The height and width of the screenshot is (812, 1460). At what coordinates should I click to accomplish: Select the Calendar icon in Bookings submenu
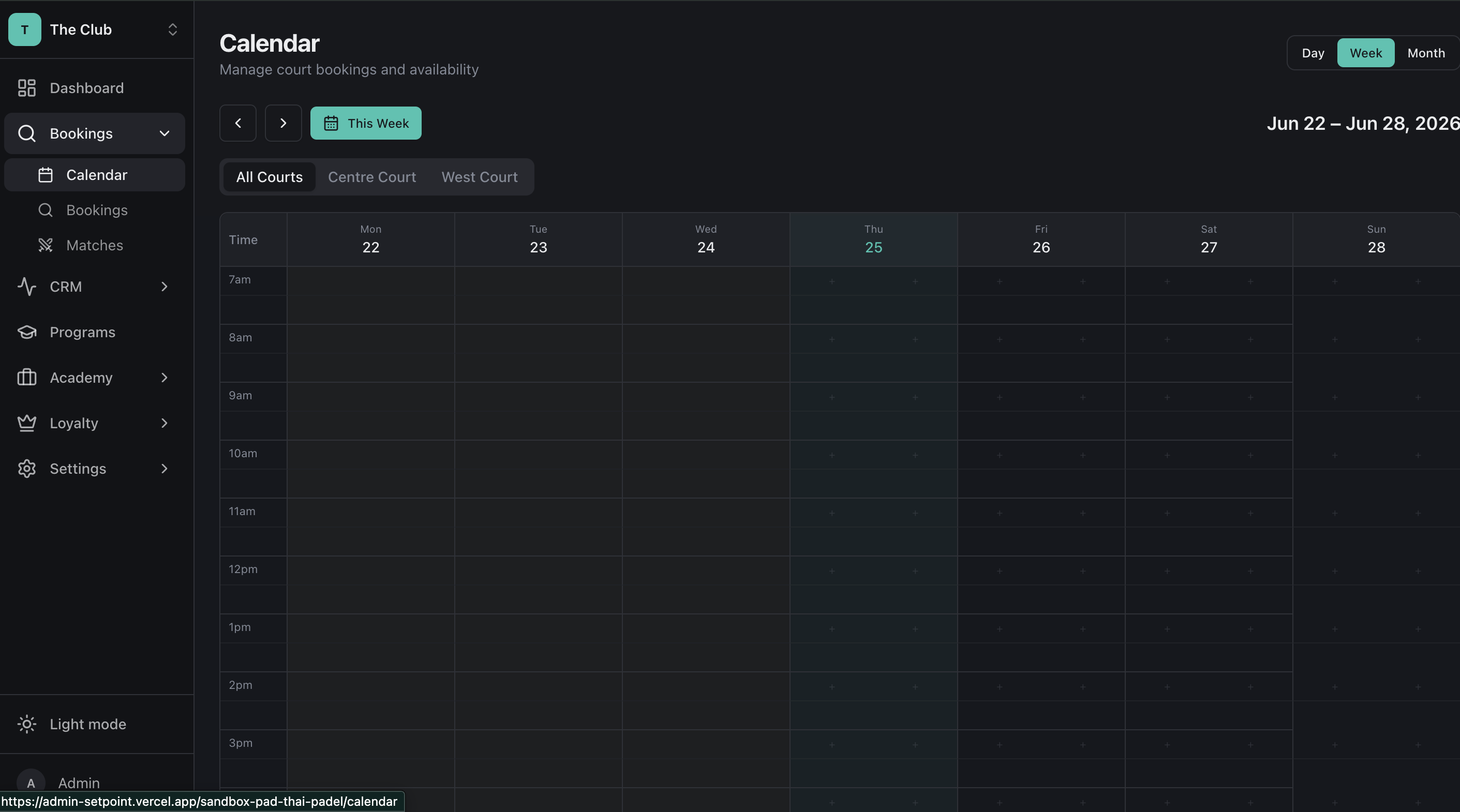[46, 174]
